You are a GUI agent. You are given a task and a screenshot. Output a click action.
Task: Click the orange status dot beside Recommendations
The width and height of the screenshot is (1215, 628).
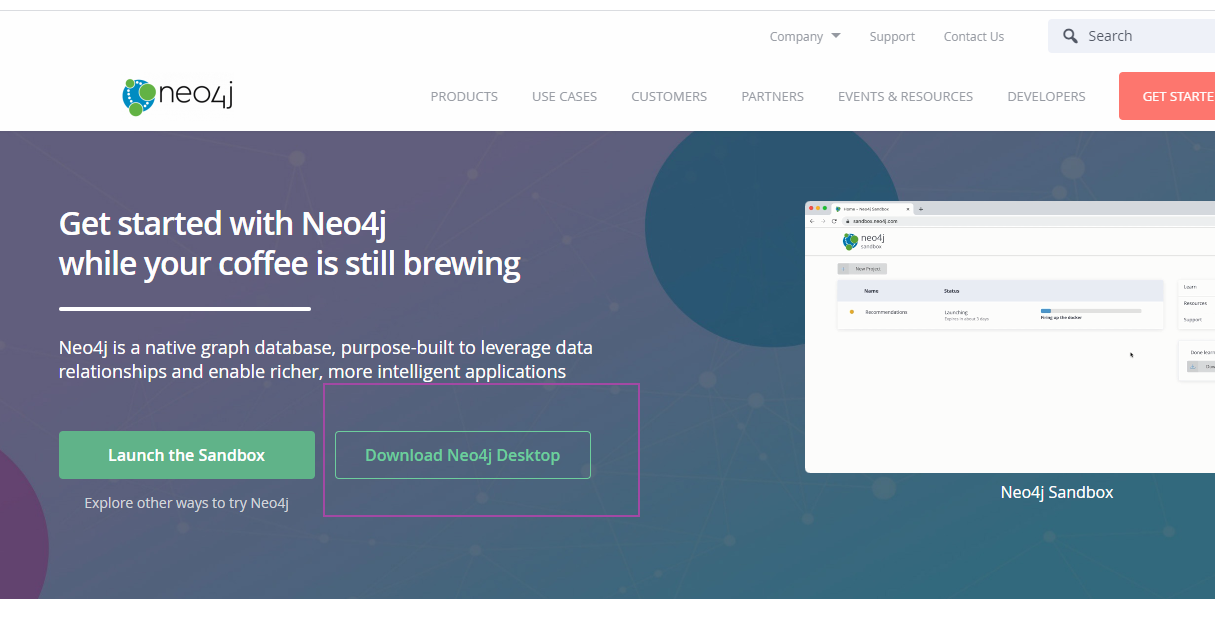click(852, 312)
